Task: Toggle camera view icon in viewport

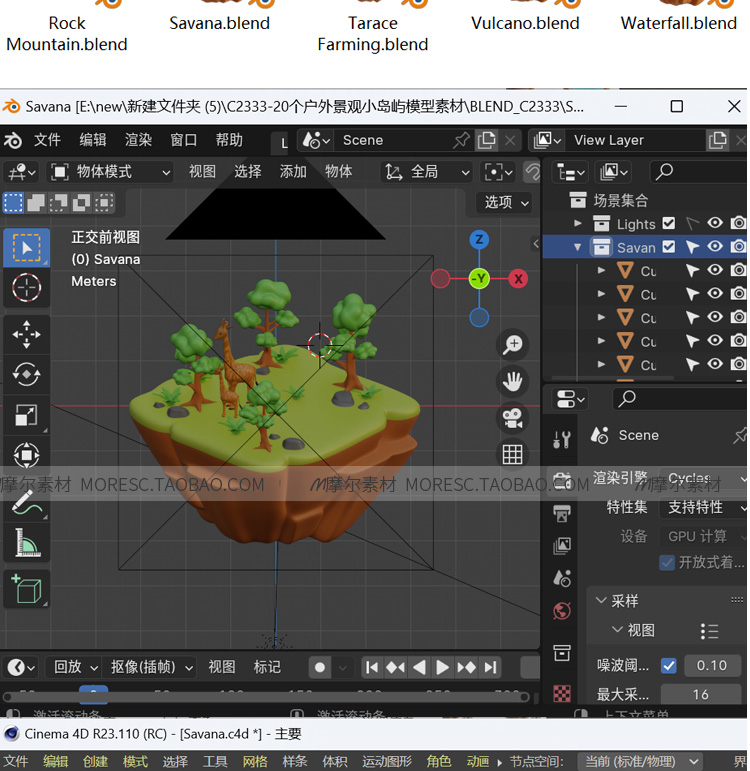Action: pos(512,418)
